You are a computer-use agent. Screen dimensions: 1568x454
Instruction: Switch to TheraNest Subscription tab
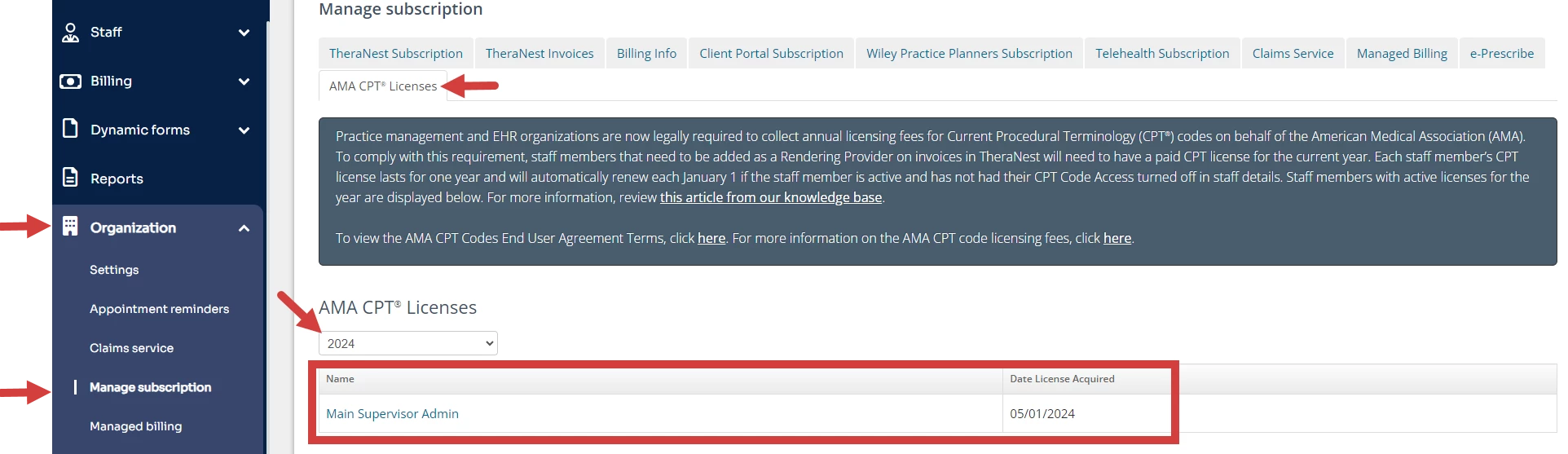tap(396, 53)
